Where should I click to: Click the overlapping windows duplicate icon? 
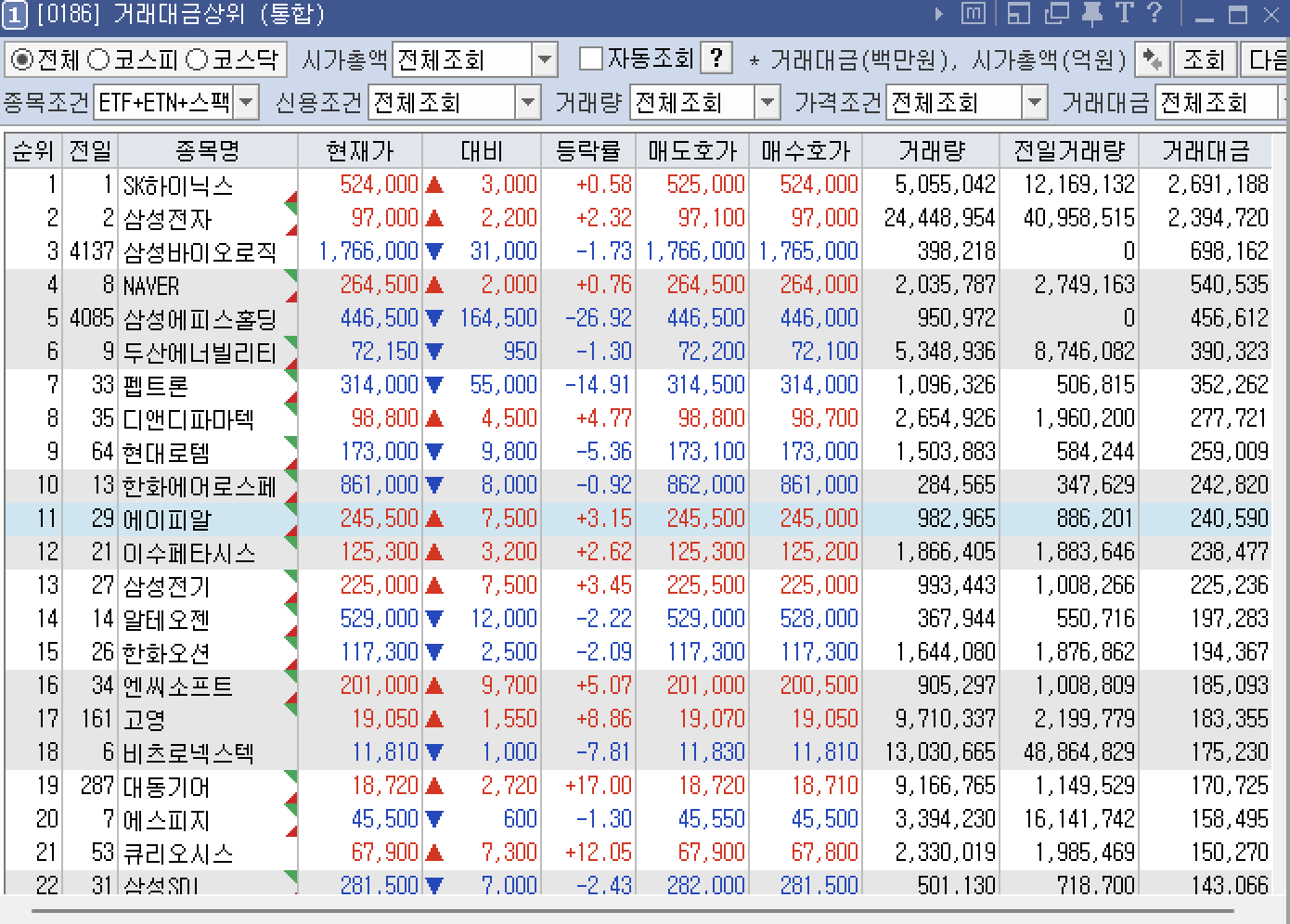[1056, 14]
